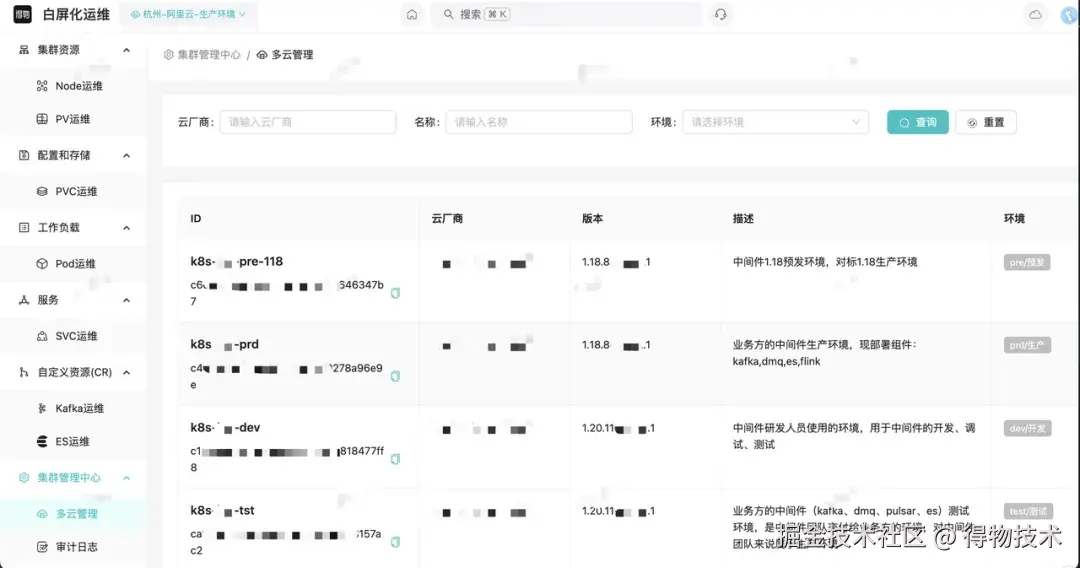The width and height of the screenshot is (1080, 568).
Task: Open PV运维 menu item
Action: pyautogui.click(x=73, y=119)
